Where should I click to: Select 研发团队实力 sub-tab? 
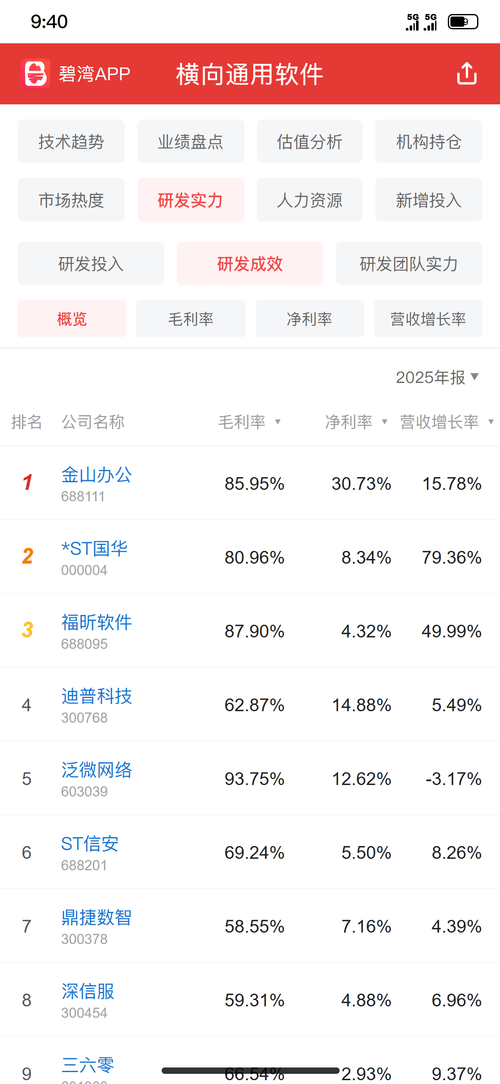click(409, 263)
